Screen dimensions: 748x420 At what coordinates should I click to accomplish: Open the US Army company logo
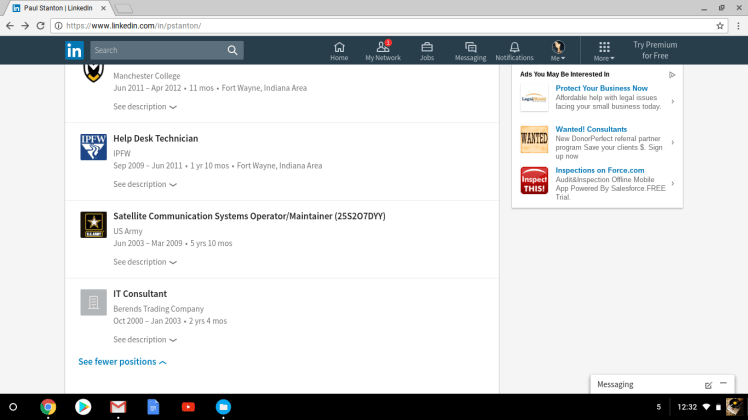coord(94,225)
